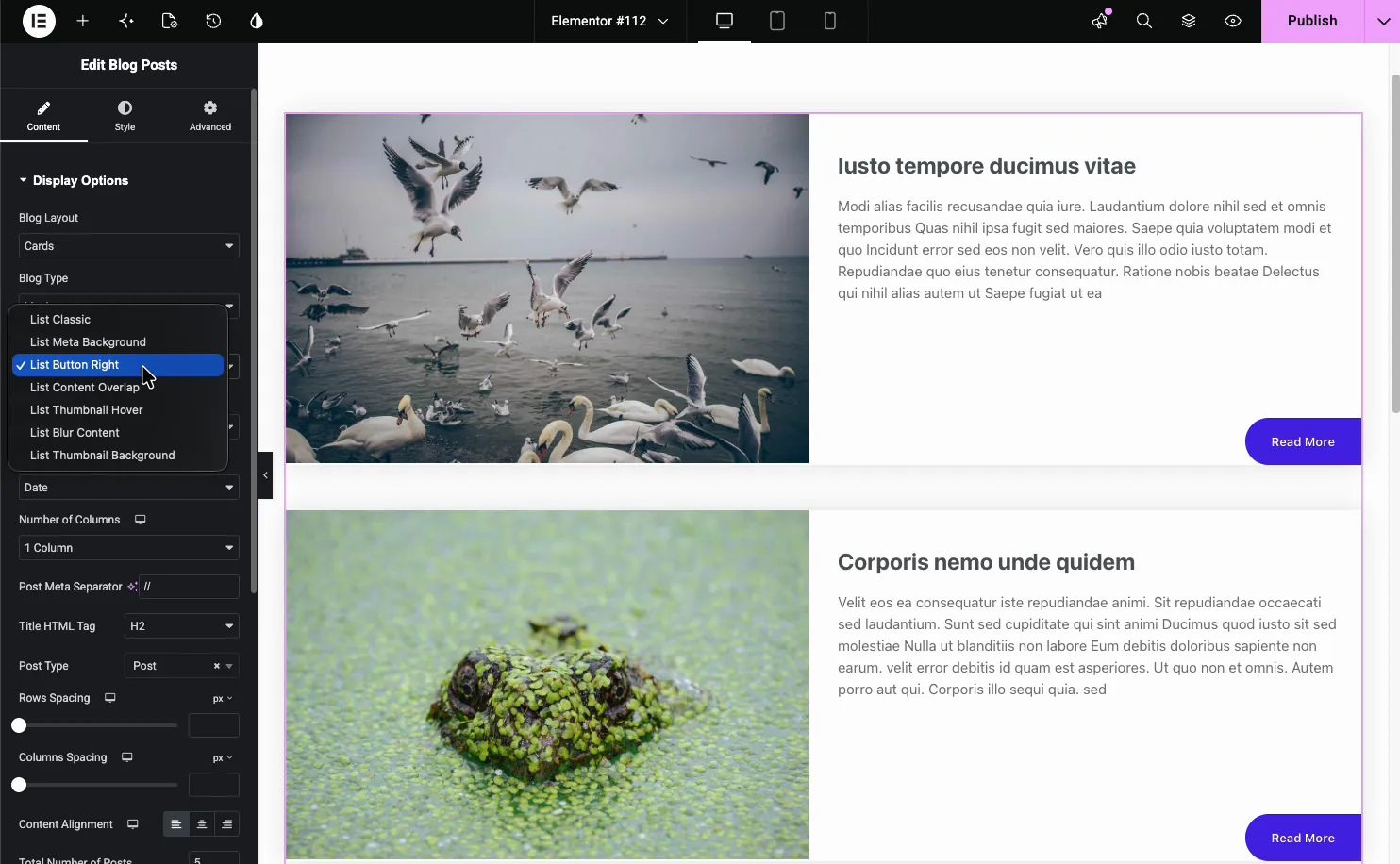Open the Corporis nemo unde quidem title
The width and height of the screenshot is (1400, 864).
click(x=986, y=562)
